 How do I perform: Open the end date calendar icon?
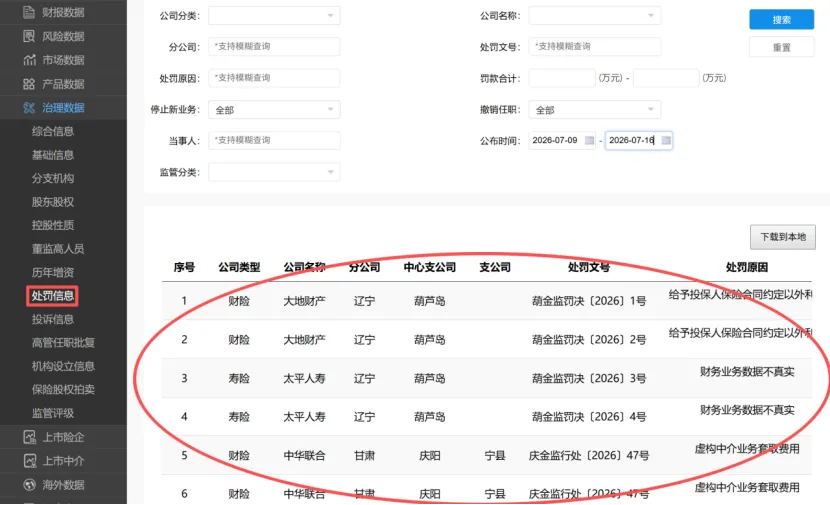666,140
